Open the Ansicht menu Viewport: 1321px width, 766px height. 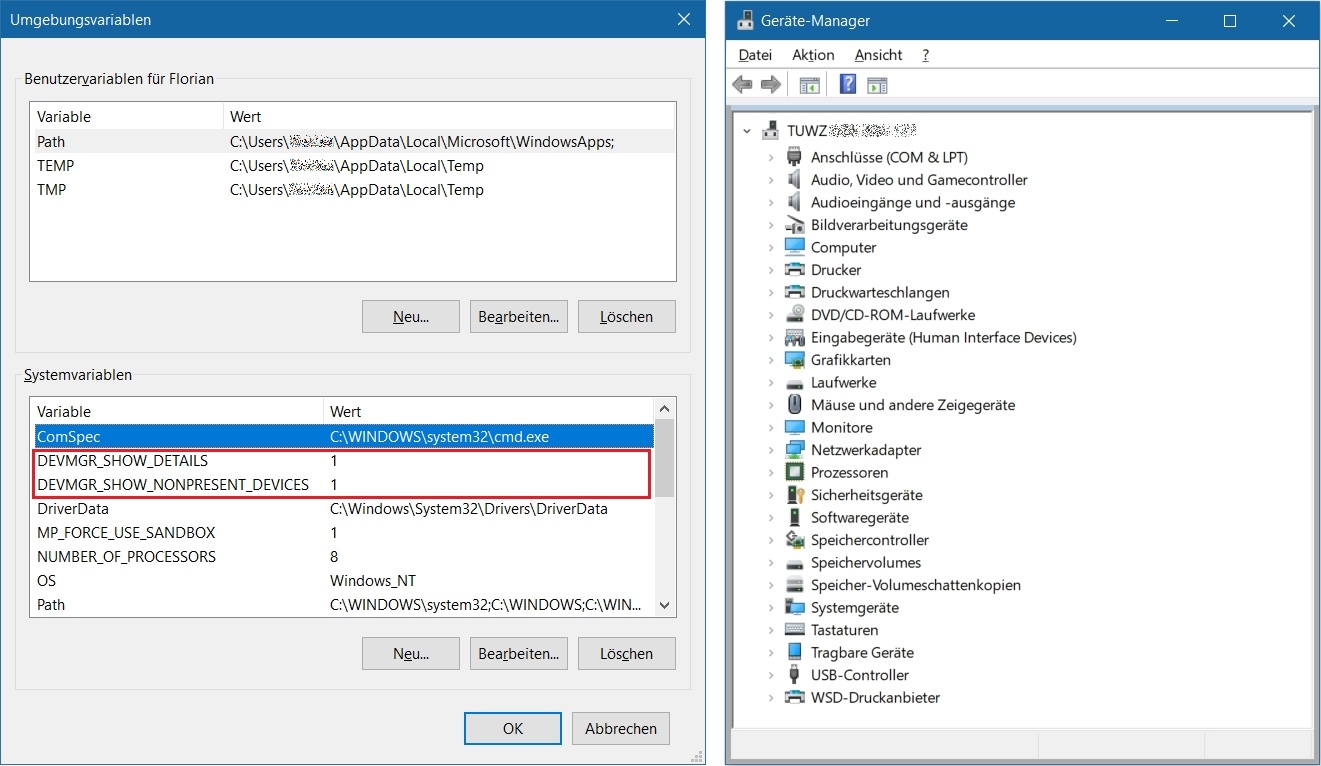(x=878, y=55)
